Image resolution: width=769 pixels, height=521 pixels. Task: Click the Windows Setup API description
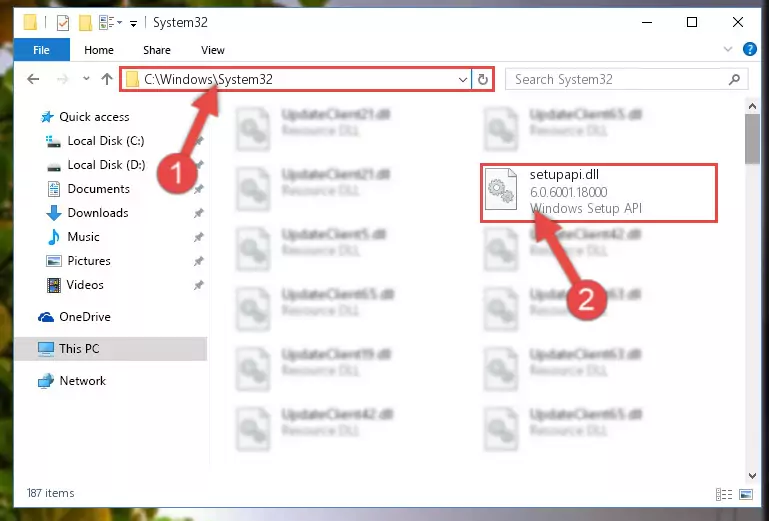coord(586,208)
